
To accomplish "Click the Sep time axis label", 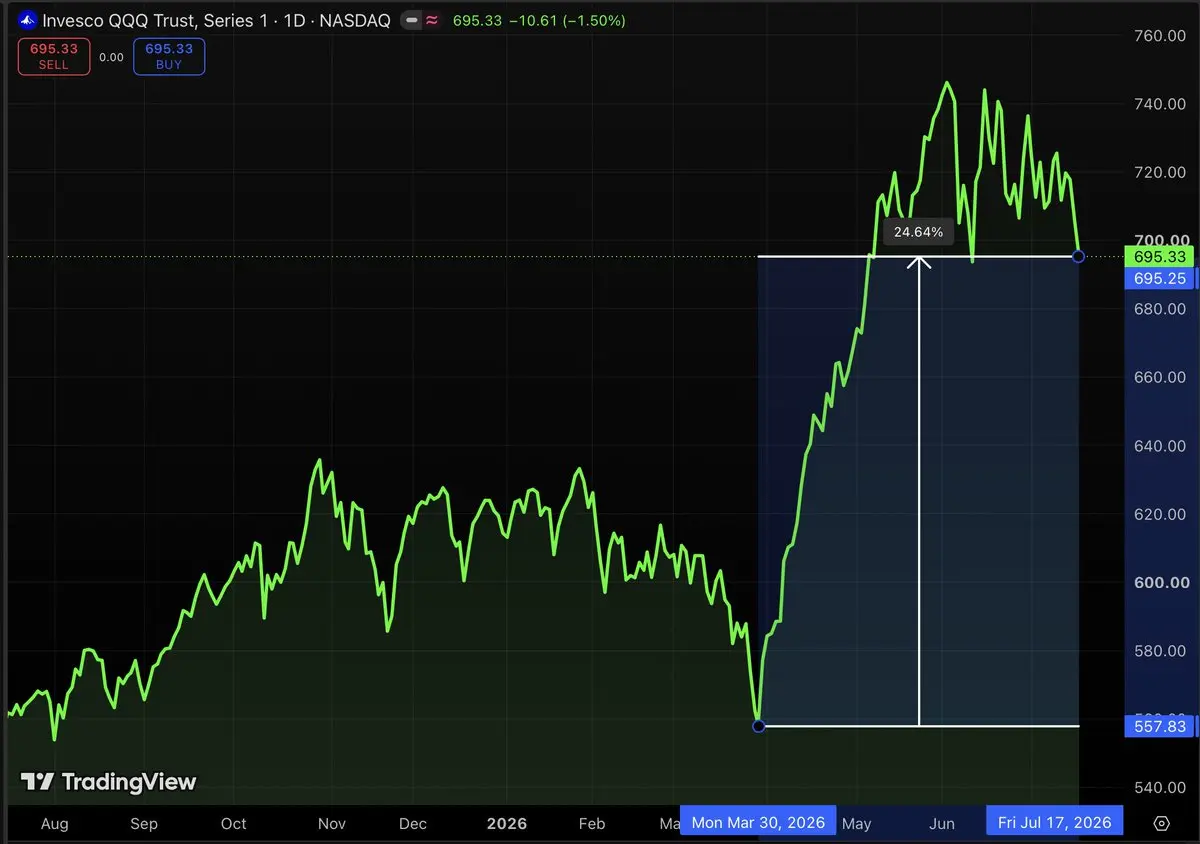I will 144,824.
